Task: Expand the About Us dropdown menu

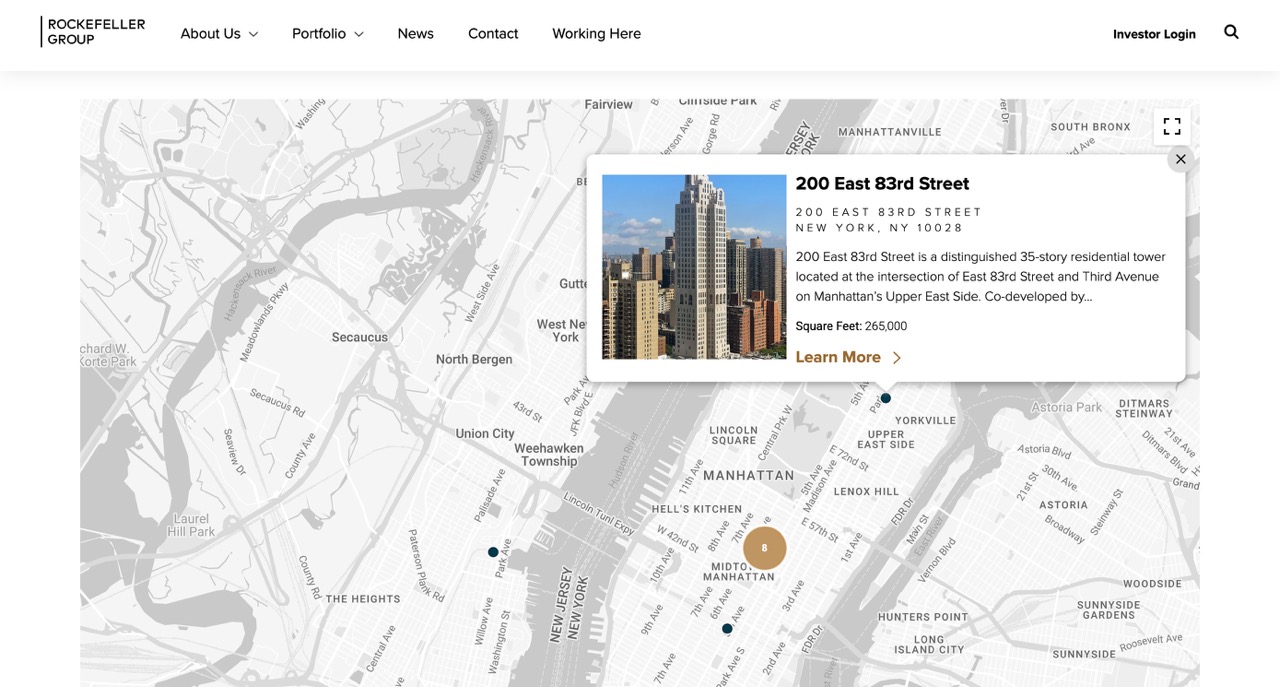Action: (x=219, y=34)
